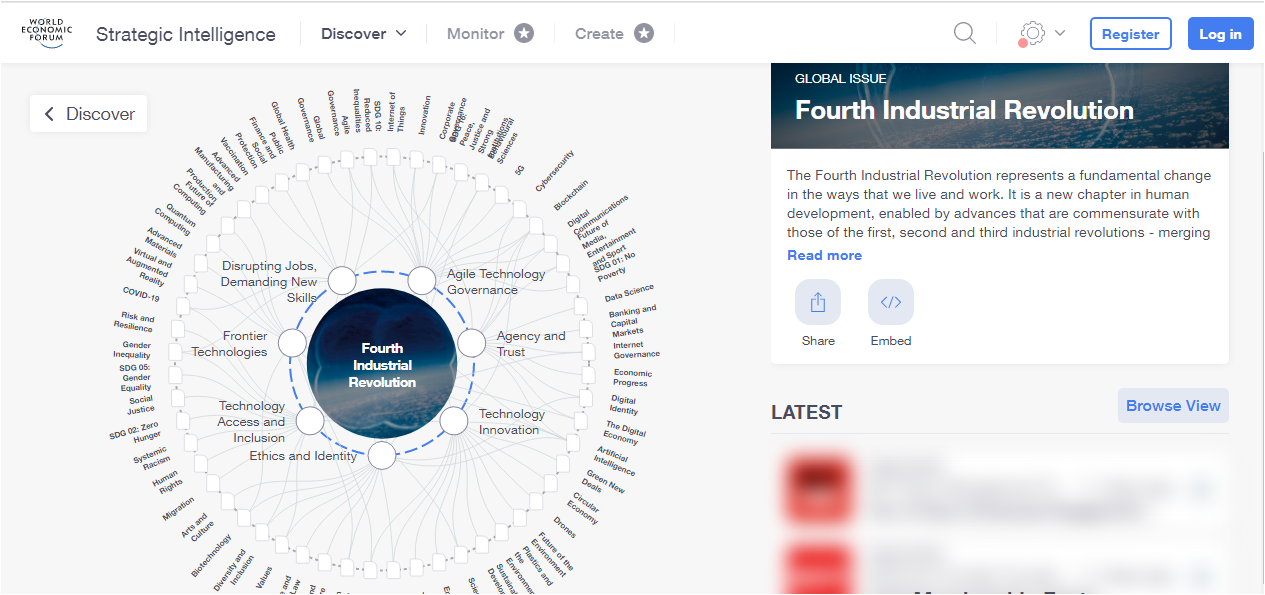Select the Drones topic label
The height and width of the screenshot is (595, 1265).
click(x=564, y=527)
